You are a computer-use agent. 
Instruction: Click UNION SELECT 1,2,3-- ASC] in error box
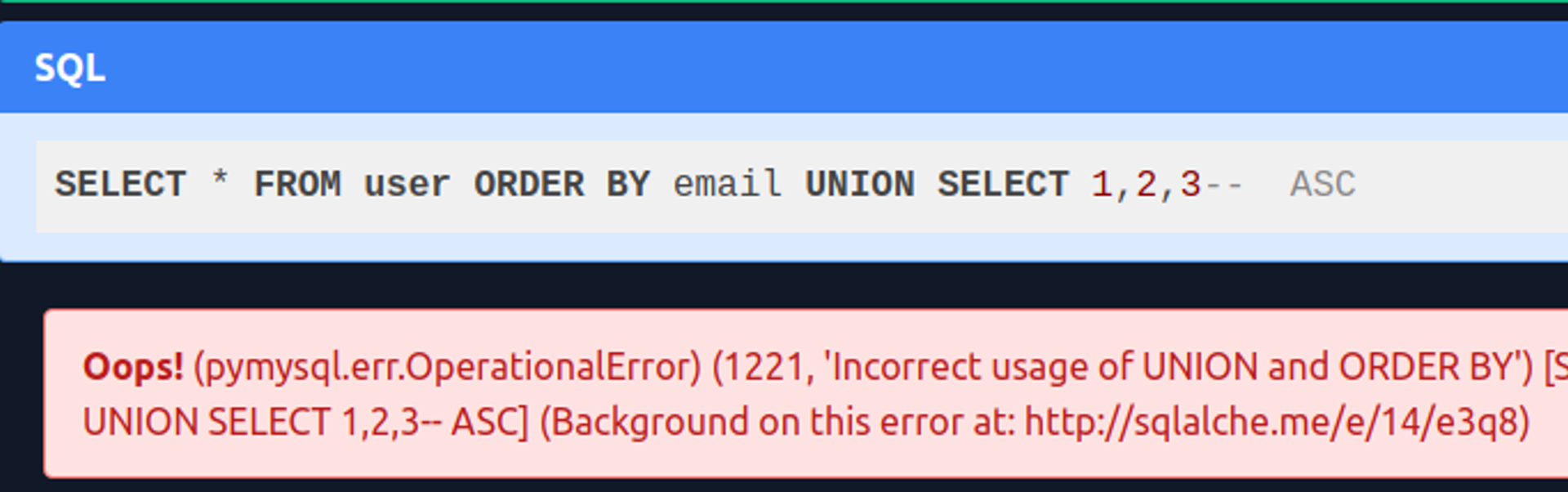click(306, 423)
